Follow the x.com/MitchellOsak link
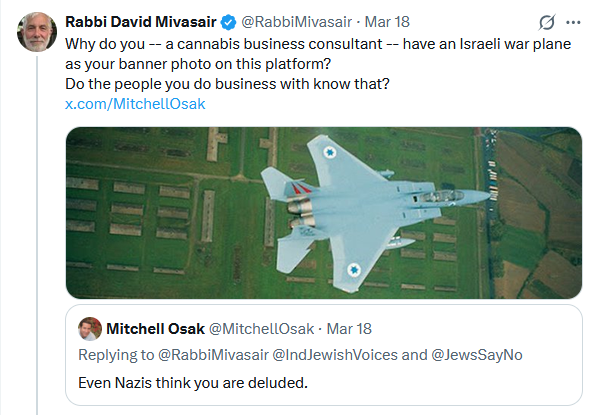 coord(135,104)
